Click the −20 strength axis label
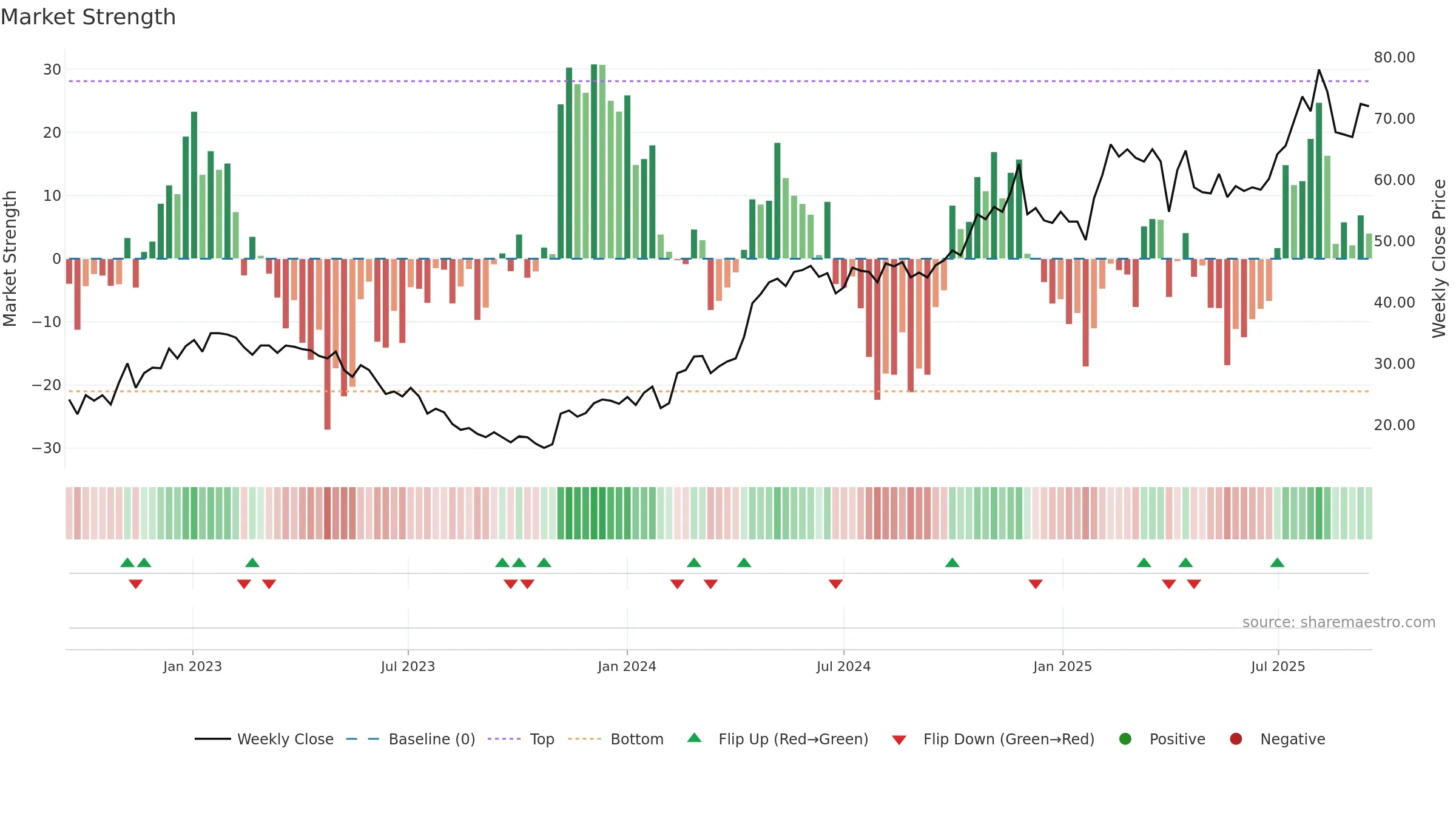The height and width of the screenshot is (819, 1456). pyautogui.click(x=47, y=385)
